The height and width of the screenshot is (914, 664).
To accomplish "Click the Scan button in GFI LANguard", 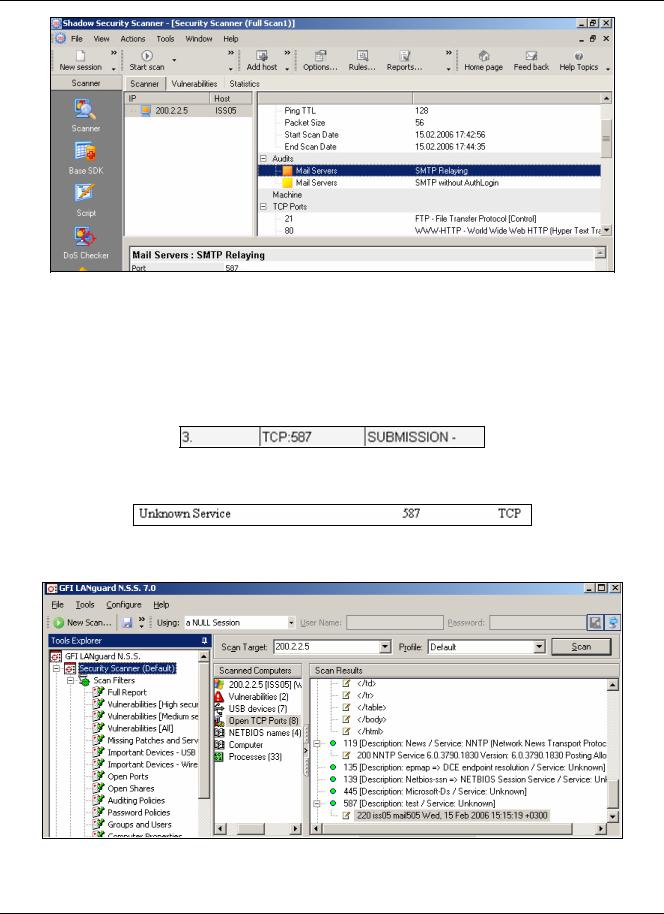I will pos(581,646).
